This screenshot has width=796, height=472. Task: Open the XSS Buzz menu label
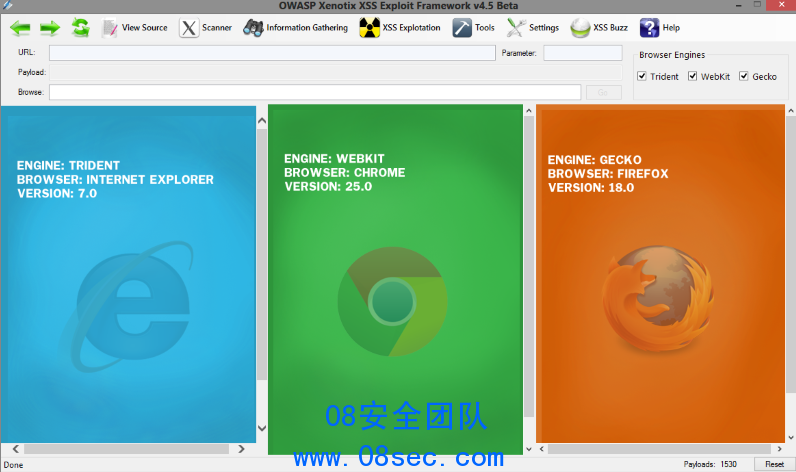click(x=610, y=28)
